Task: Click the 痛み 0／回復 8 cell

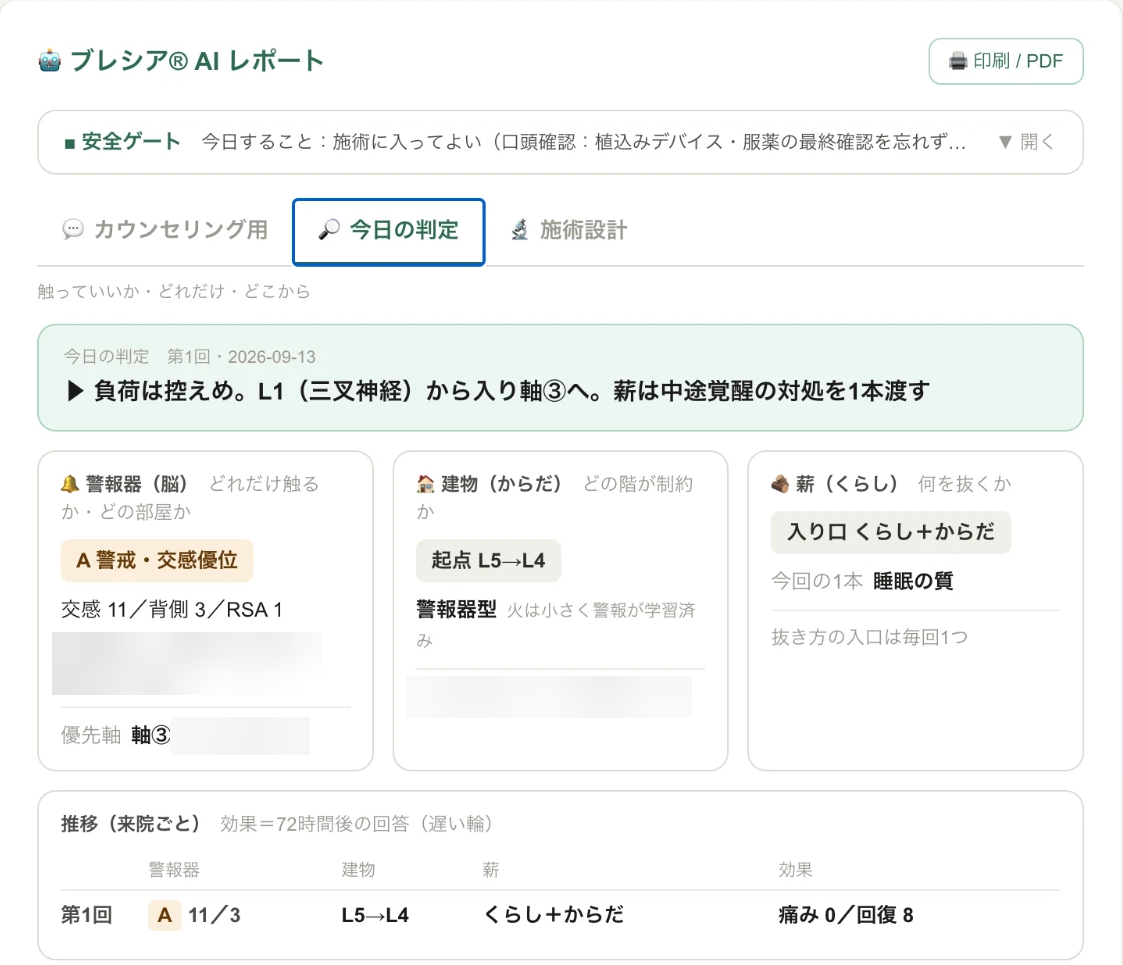Action: point(846,915)
